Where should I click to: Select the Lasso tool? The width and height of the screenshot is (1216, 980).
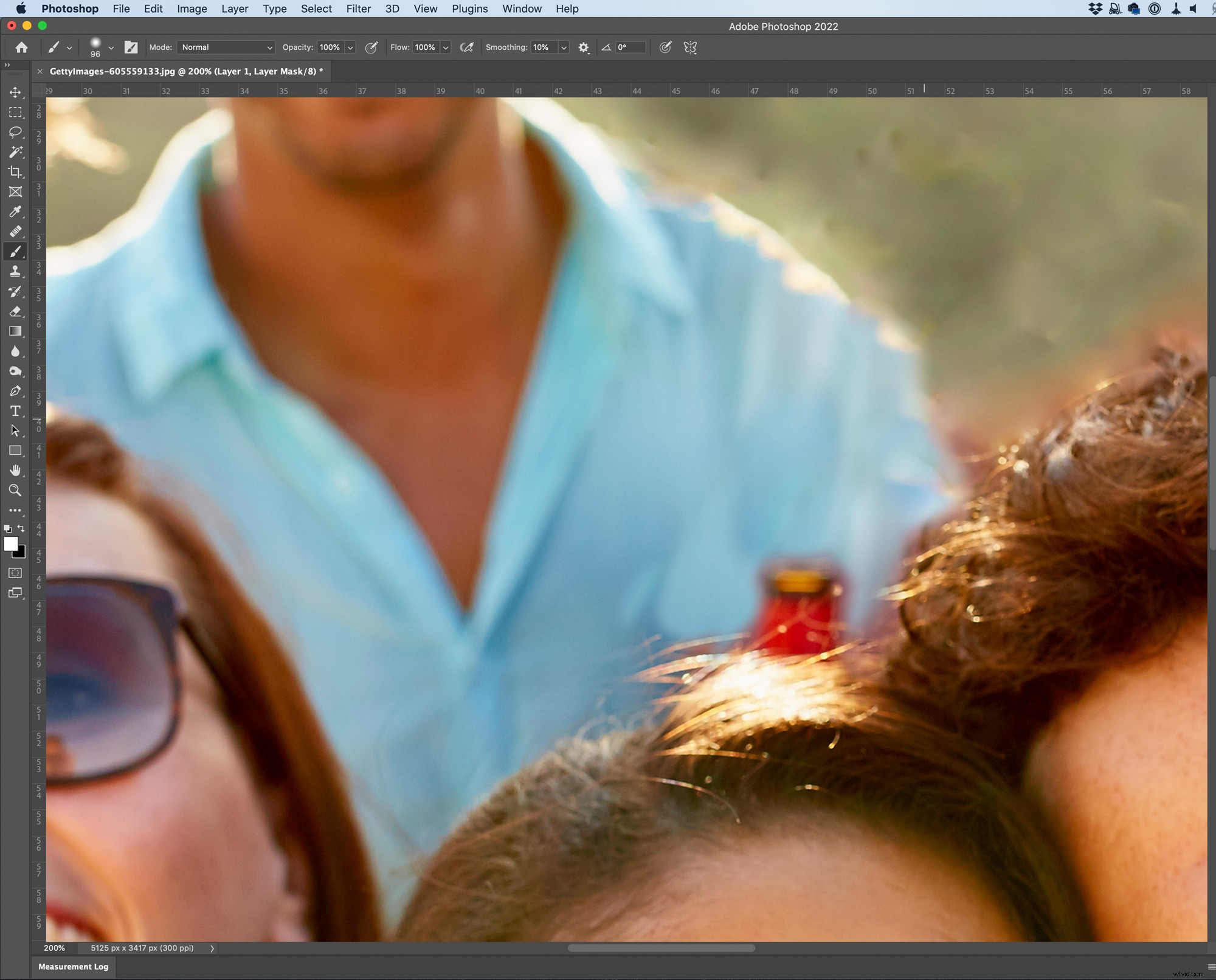click(16, 133)
